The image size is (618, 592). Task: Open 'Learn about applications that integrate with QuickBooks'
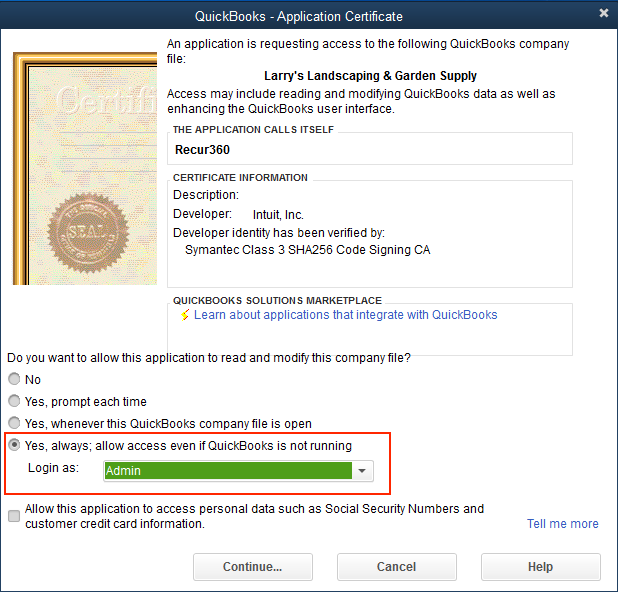pos(346,315)
